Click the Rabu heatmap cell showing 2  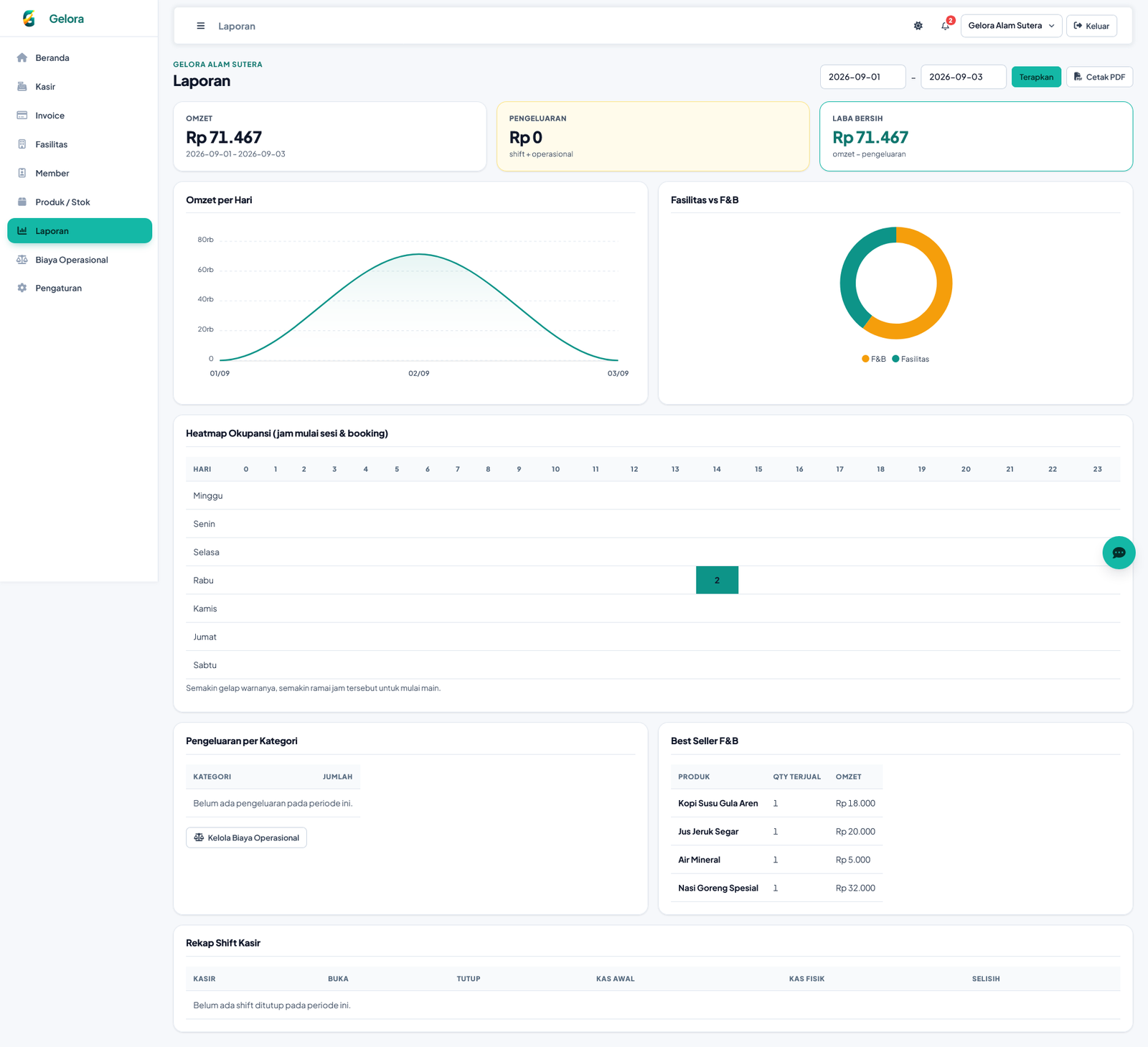[x=717, y=580]
